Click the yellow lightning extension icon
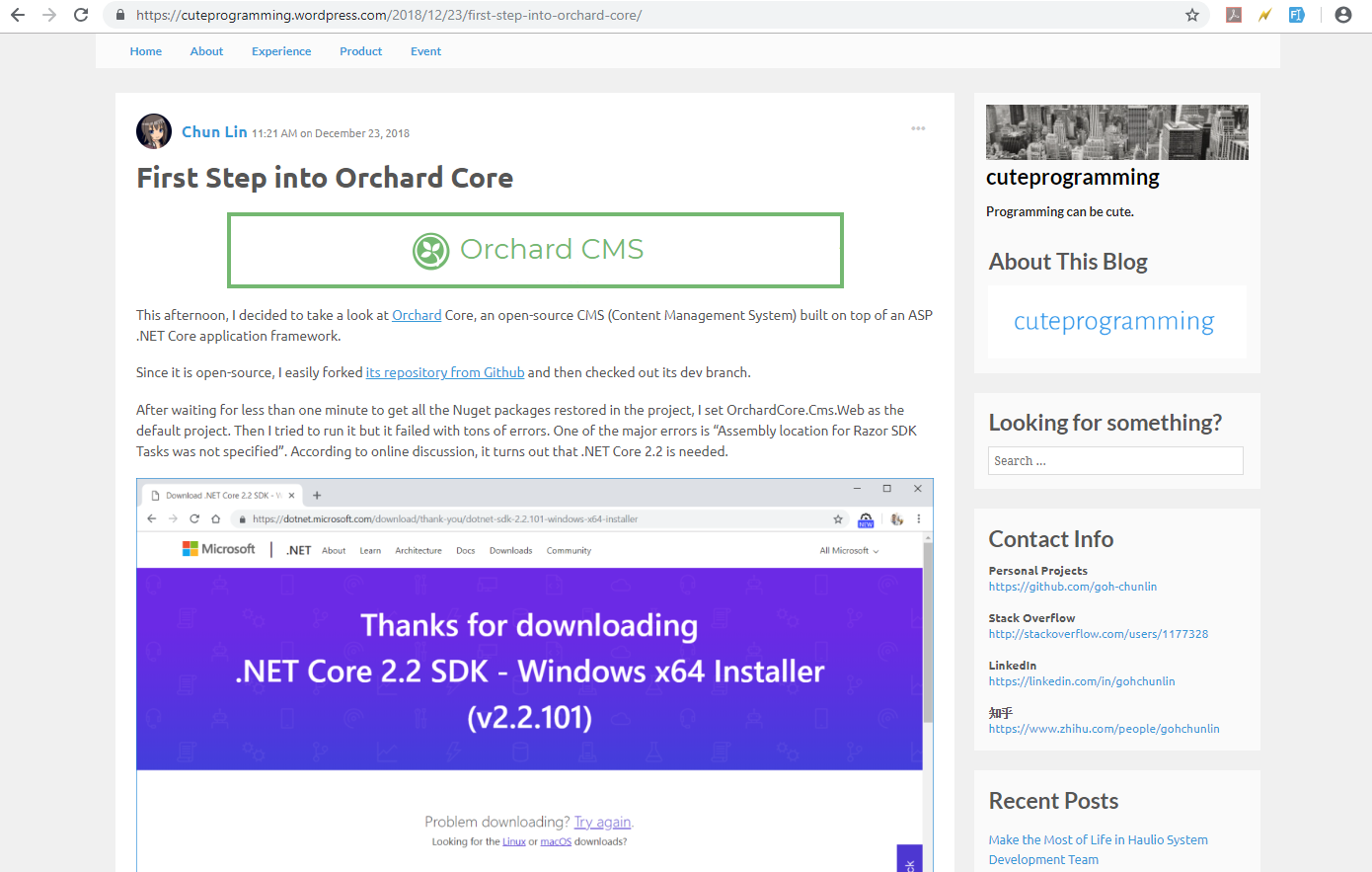 1265,15
